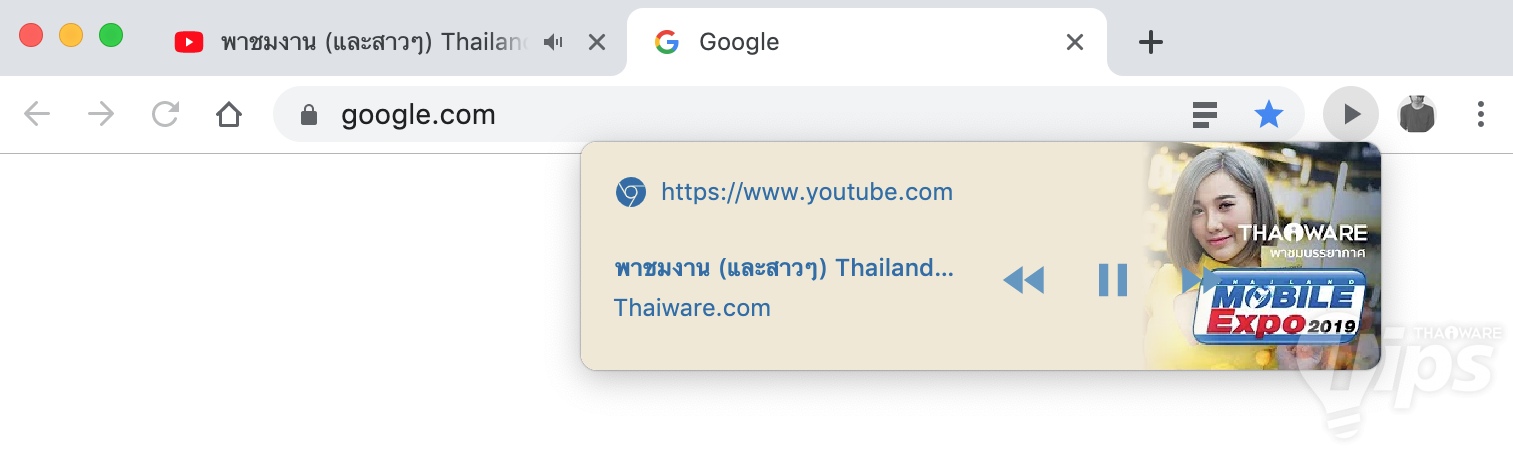Open the global media controls button
The height and width of the screenshot is (450, 1513).
pyautogui.click(x=1351, y=115)
